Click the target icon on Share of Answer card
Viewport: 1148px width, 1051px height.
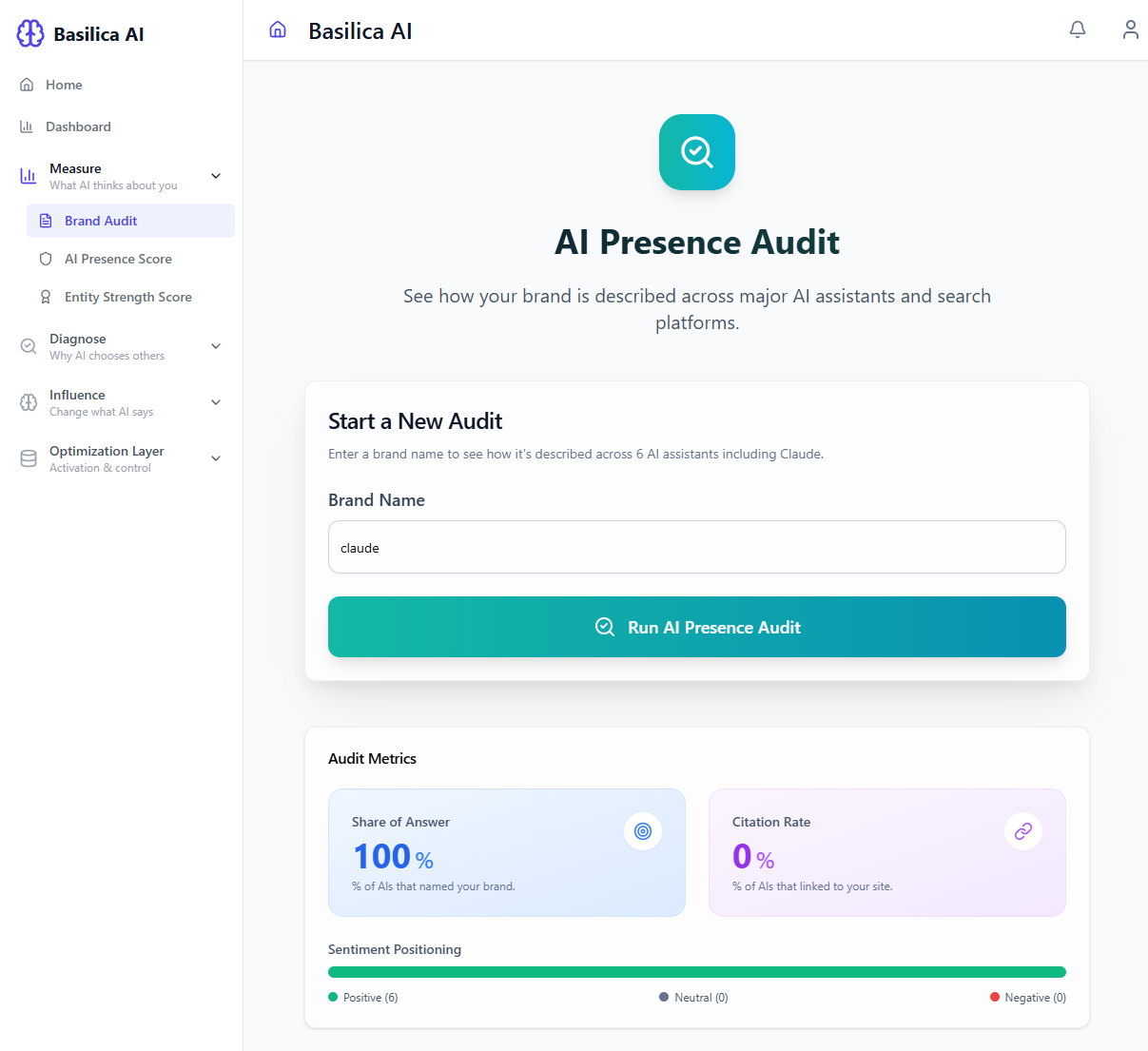pyautogui.click(x=643, y=830)
